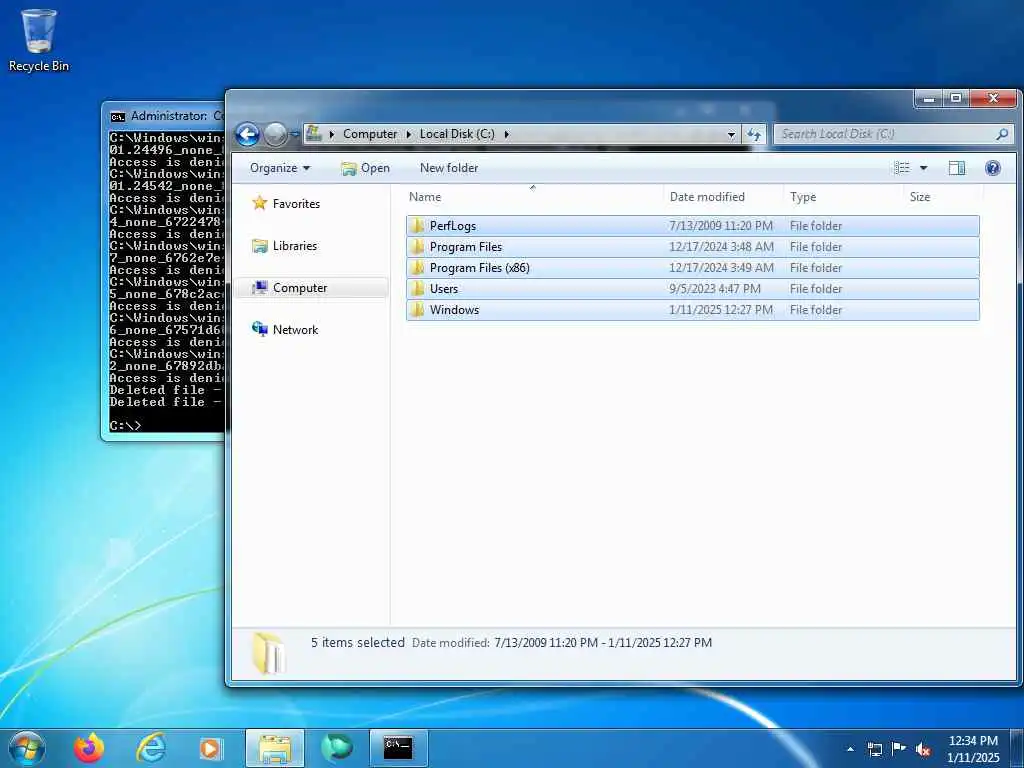Open Explorer Help icon
Viewport: 1024px width, 768px height.
(993, 168)
